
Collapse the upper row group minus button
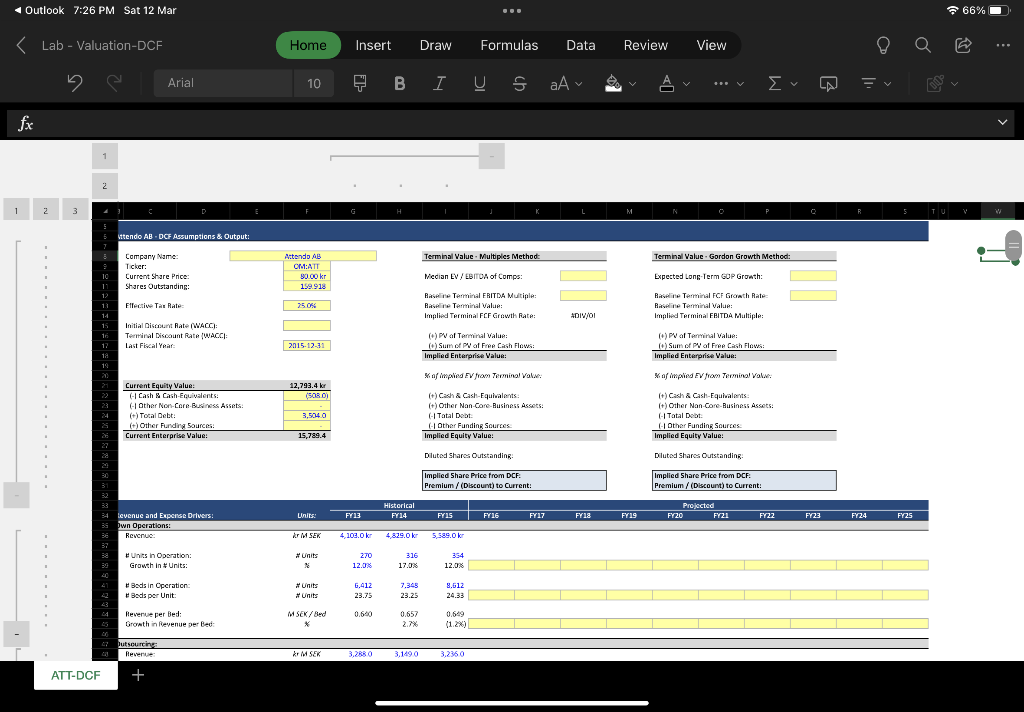(16, 494)
